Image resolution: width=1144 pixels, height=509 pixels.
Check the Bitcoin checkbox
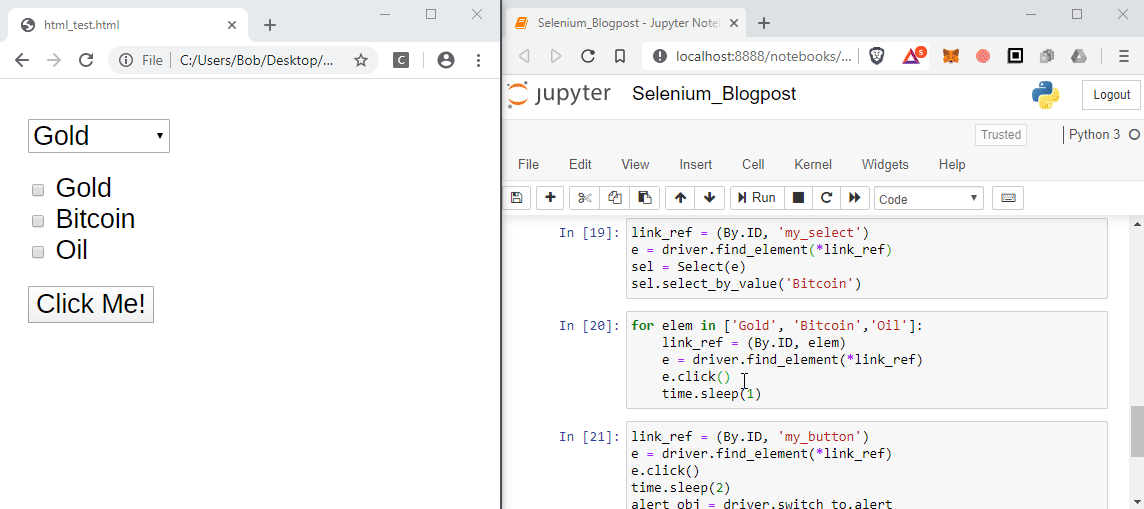pos(38,221)
